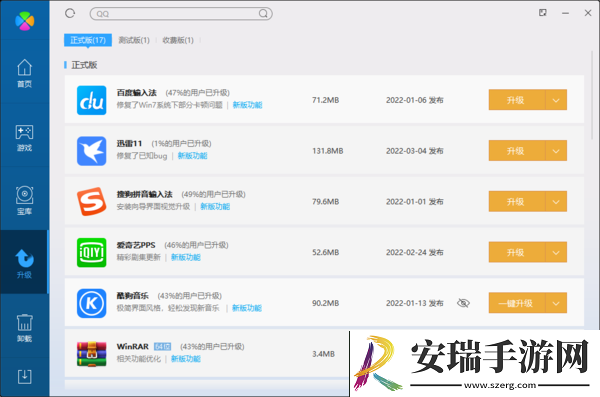Open the Uninstall (卸载) sidebar section
The height and width of the screenshot is (397, 600).
tap(24, 327)
